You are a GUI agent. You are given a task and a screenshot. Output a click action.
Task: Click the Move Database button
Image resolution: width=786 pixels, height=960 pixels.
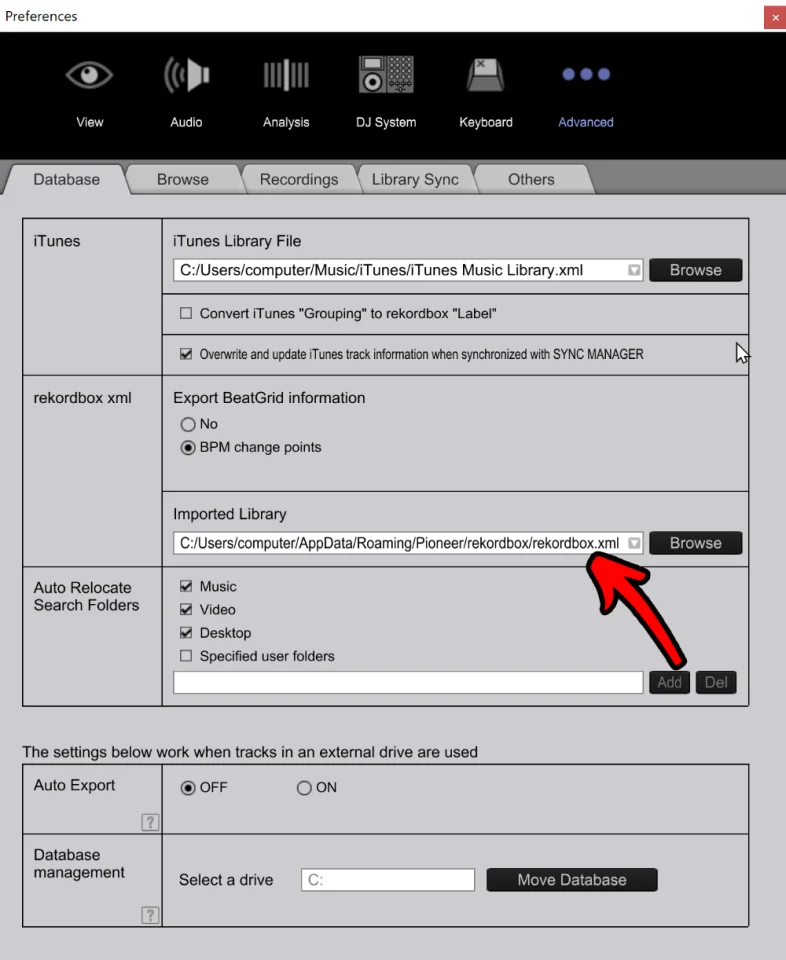(572, 880)
